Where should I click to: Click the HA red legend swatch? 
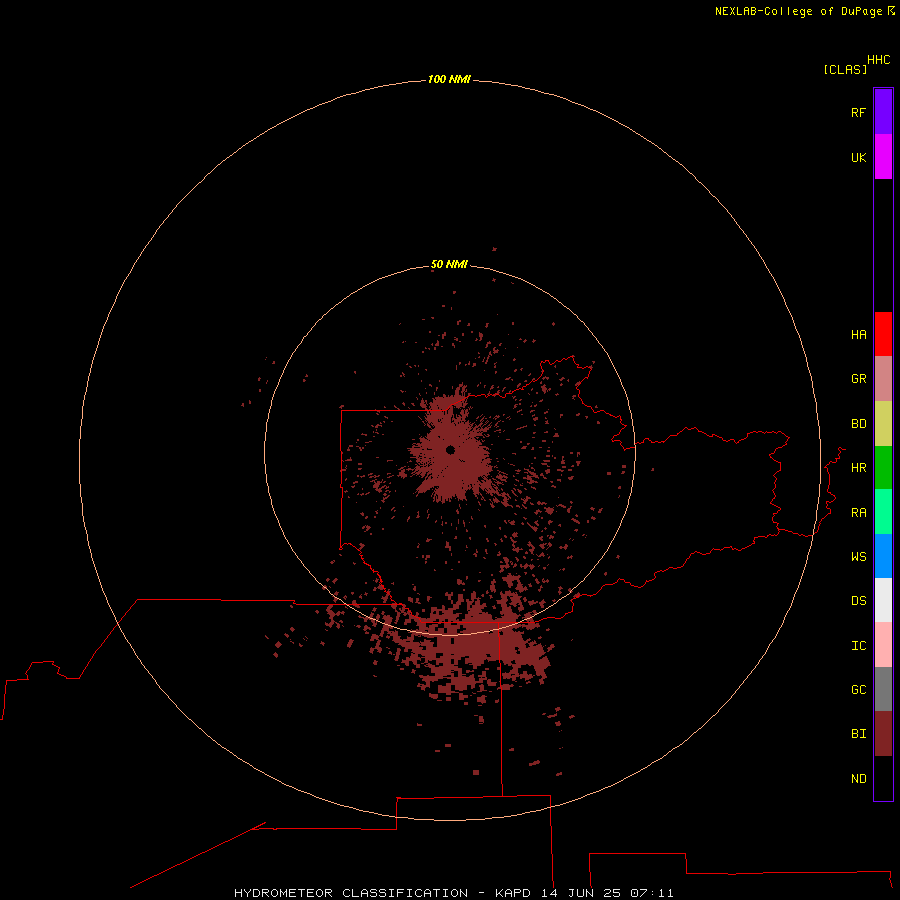click(883, 334)
